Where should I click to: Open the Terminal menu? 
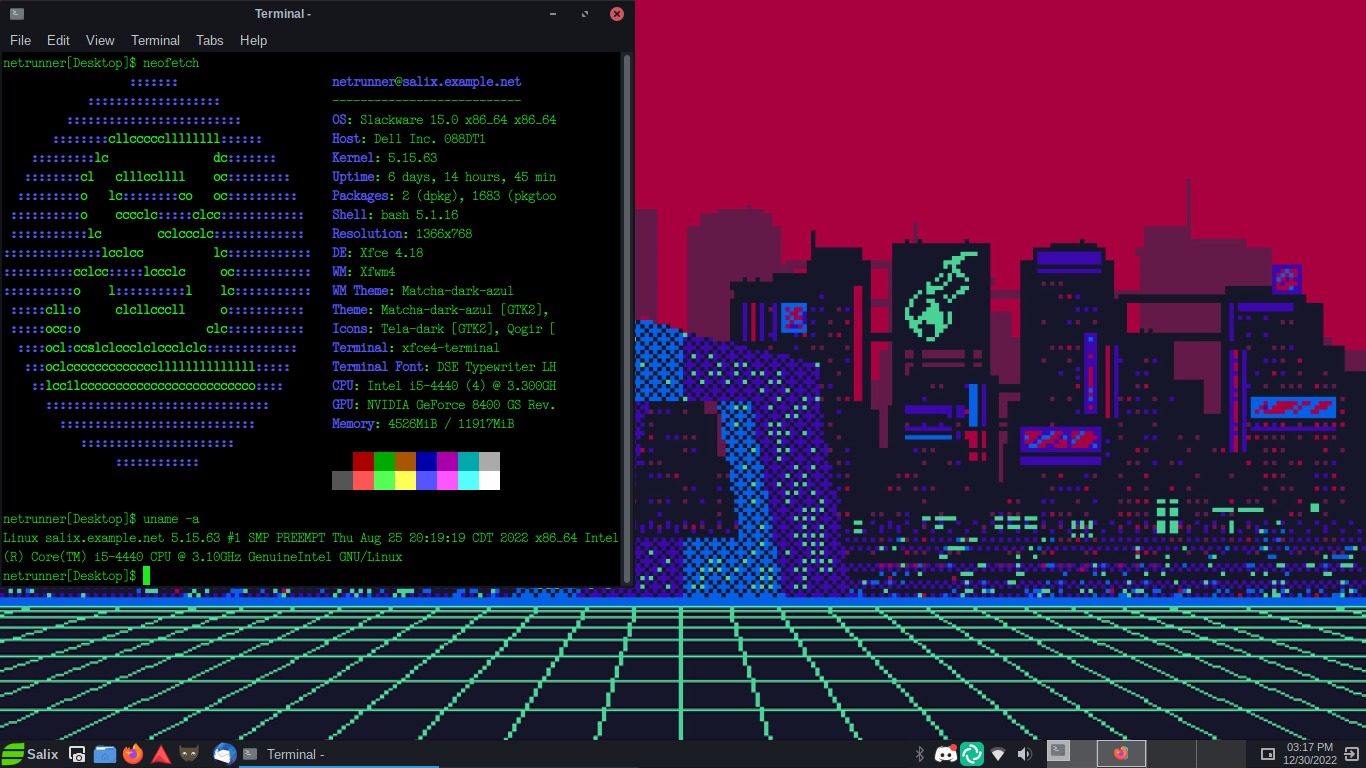[155, 40]
